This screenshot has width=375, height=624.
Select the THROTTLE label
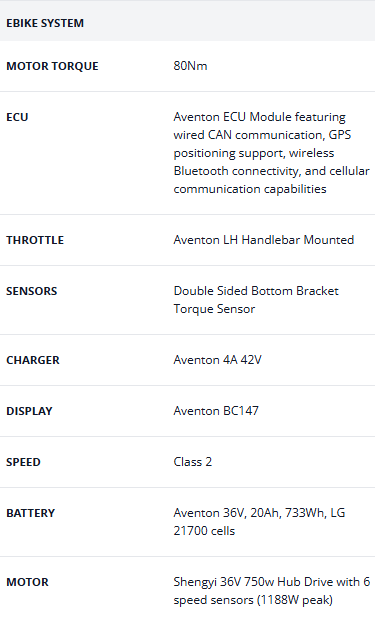pos(35,240)
